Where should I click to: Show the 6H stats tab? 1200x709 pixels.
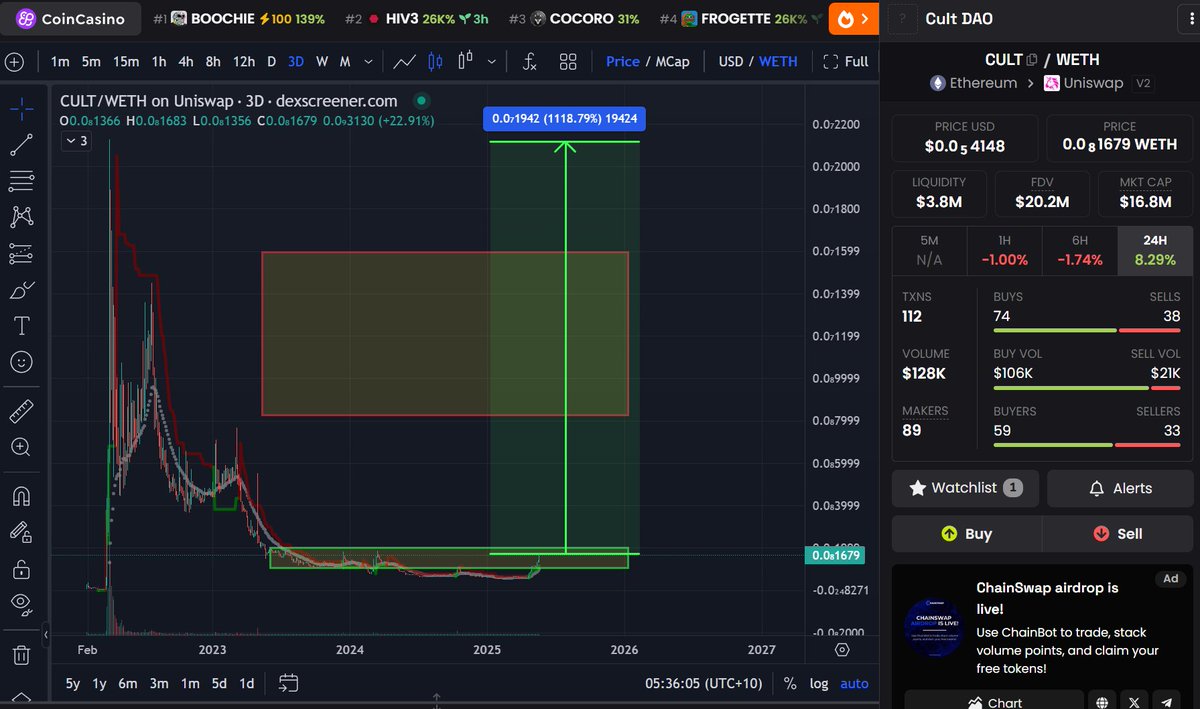1079,250
